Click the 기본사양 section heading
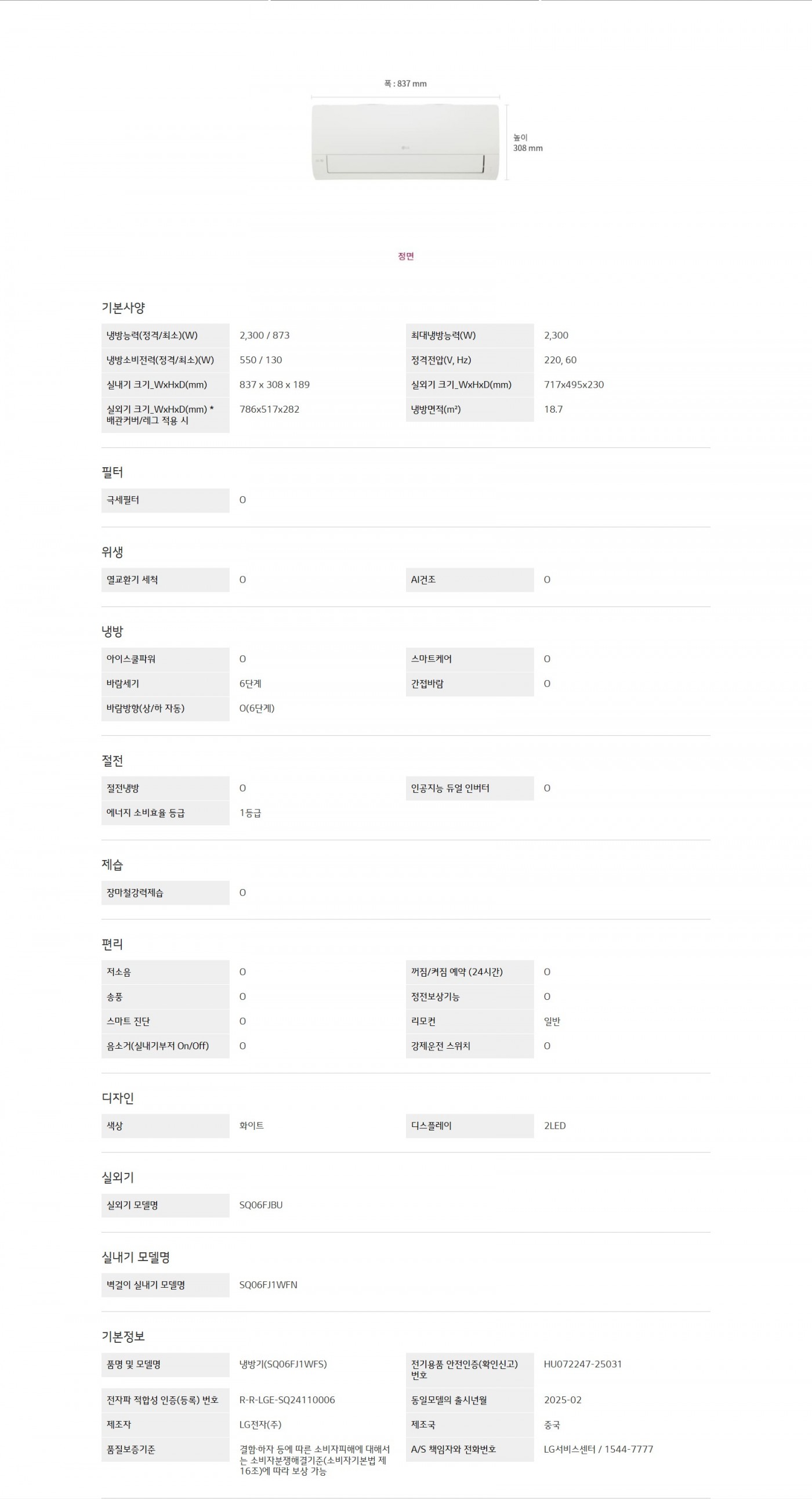The width and height of the screenshot is (812, 1499). click(124, 307)
